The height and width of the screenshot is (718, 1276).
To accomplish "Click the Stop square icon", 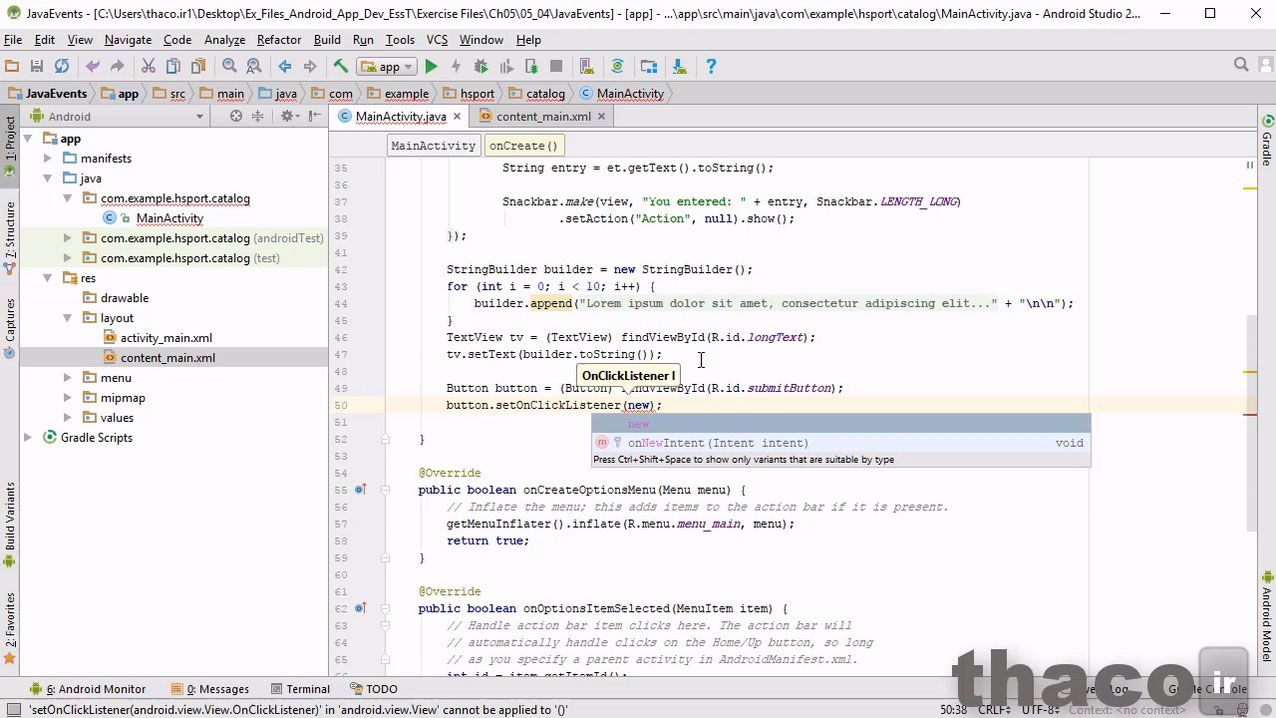I will [x=556, y=66].
